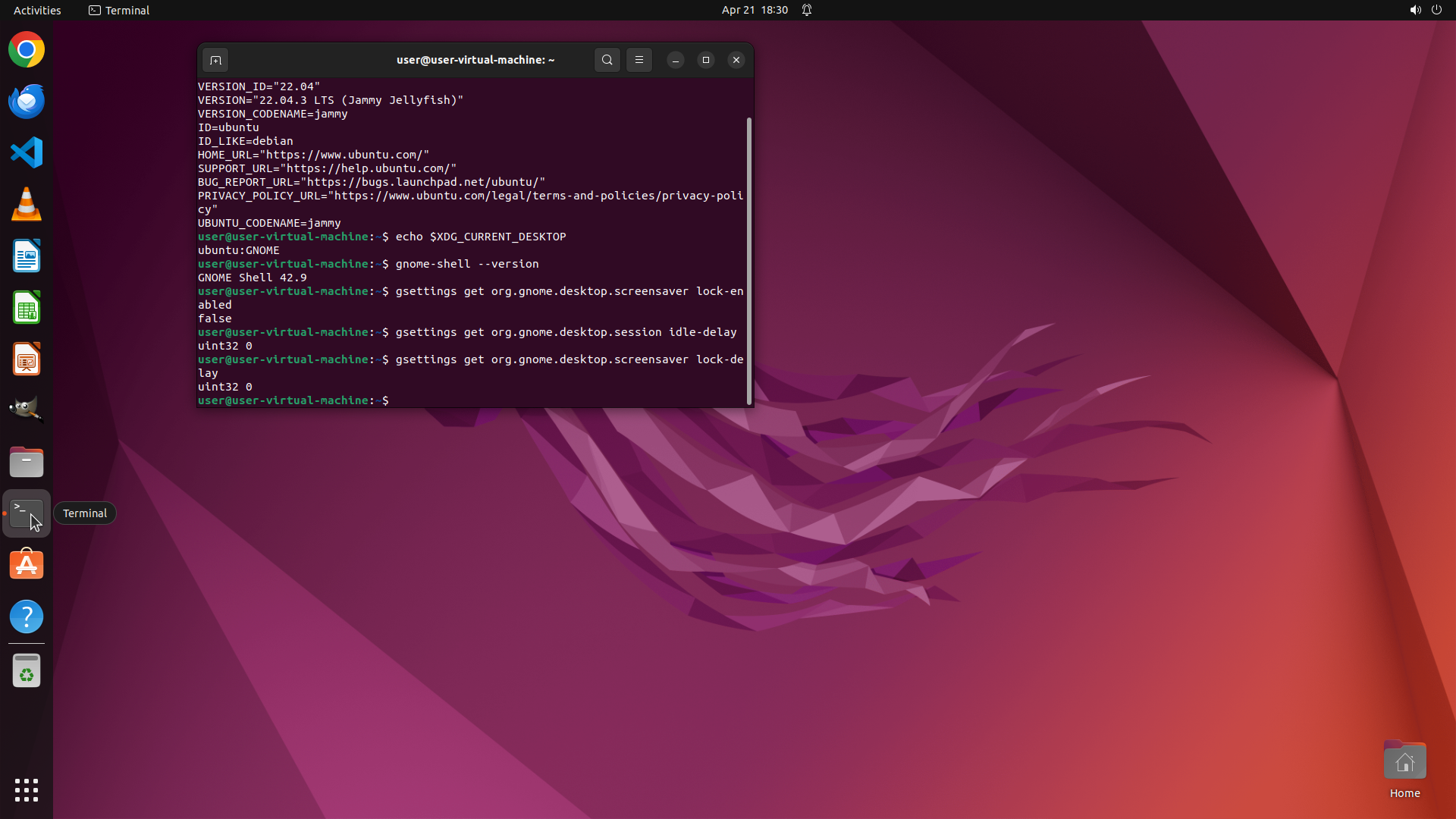This screenshot has height=819, width=1456.
Task: Open LibreOffice Writer
Action: point(27,256)
